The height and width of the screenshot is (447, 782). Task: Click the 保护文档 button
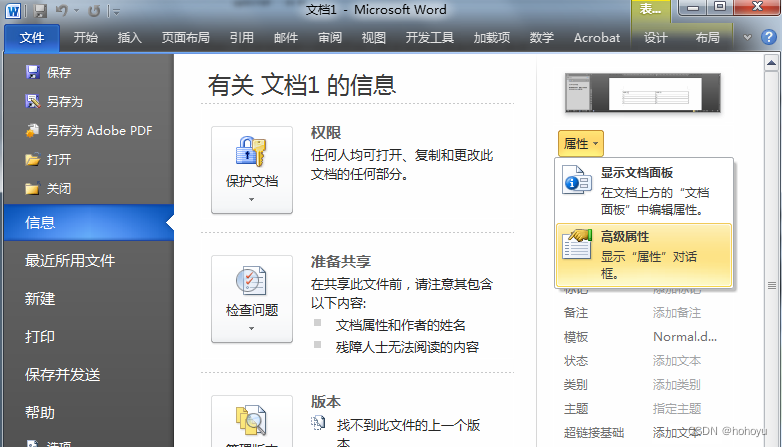(x=252, y=170)
